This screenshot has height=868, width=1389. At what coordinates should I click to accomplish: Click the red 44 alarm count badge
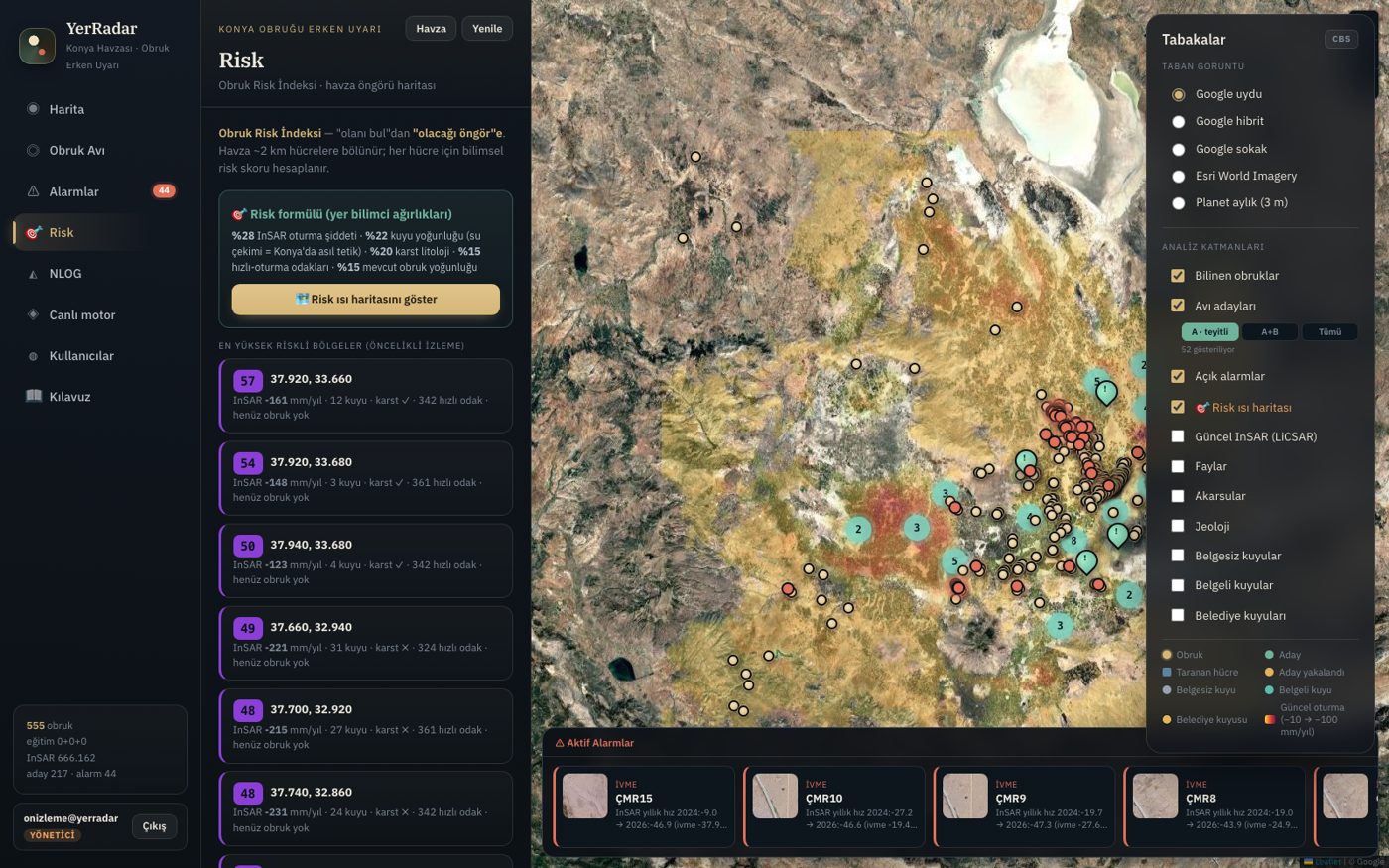(164, 190)
